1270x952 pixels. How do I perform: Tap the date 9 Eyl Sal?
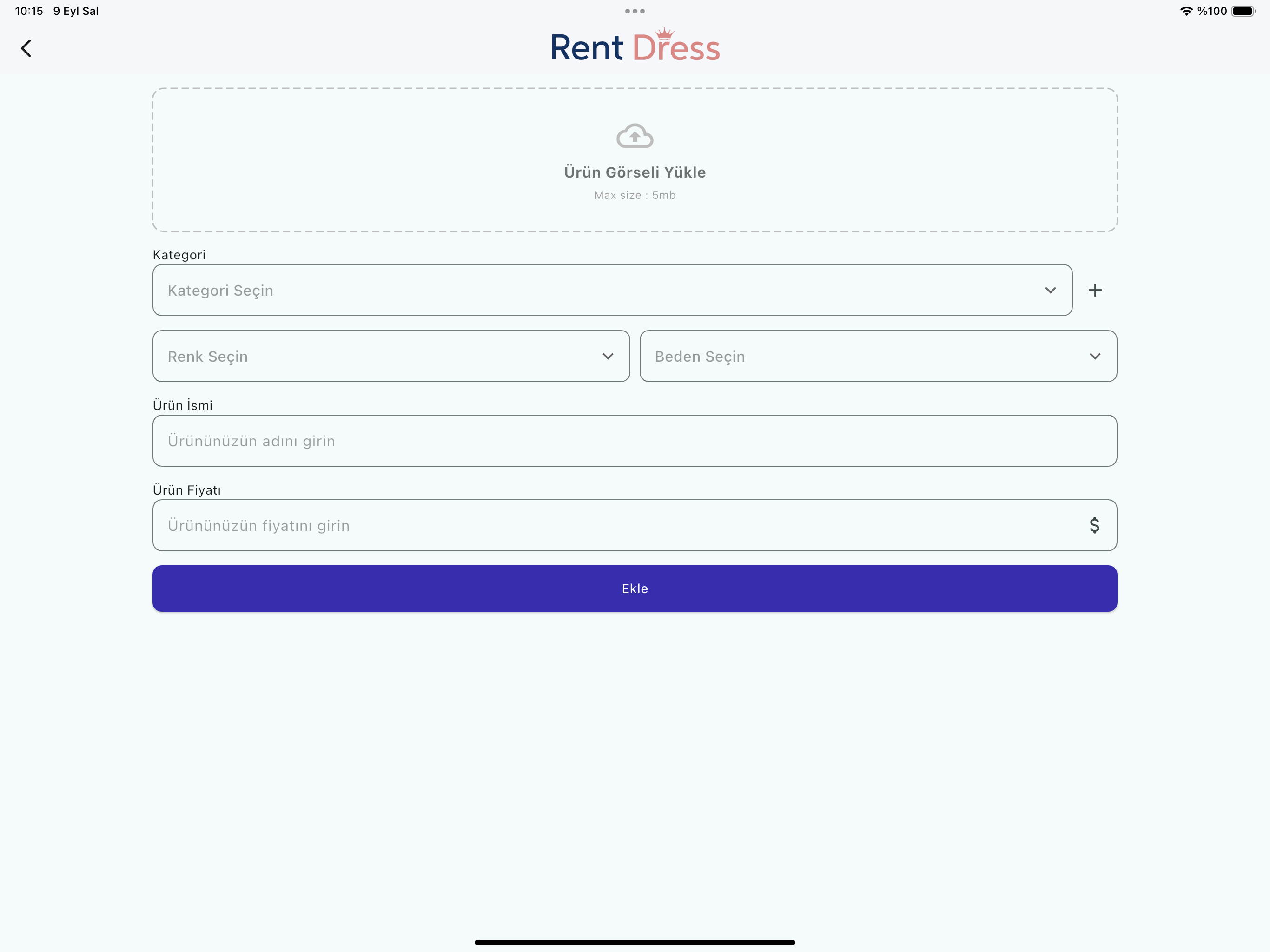(x=76, y=11)
